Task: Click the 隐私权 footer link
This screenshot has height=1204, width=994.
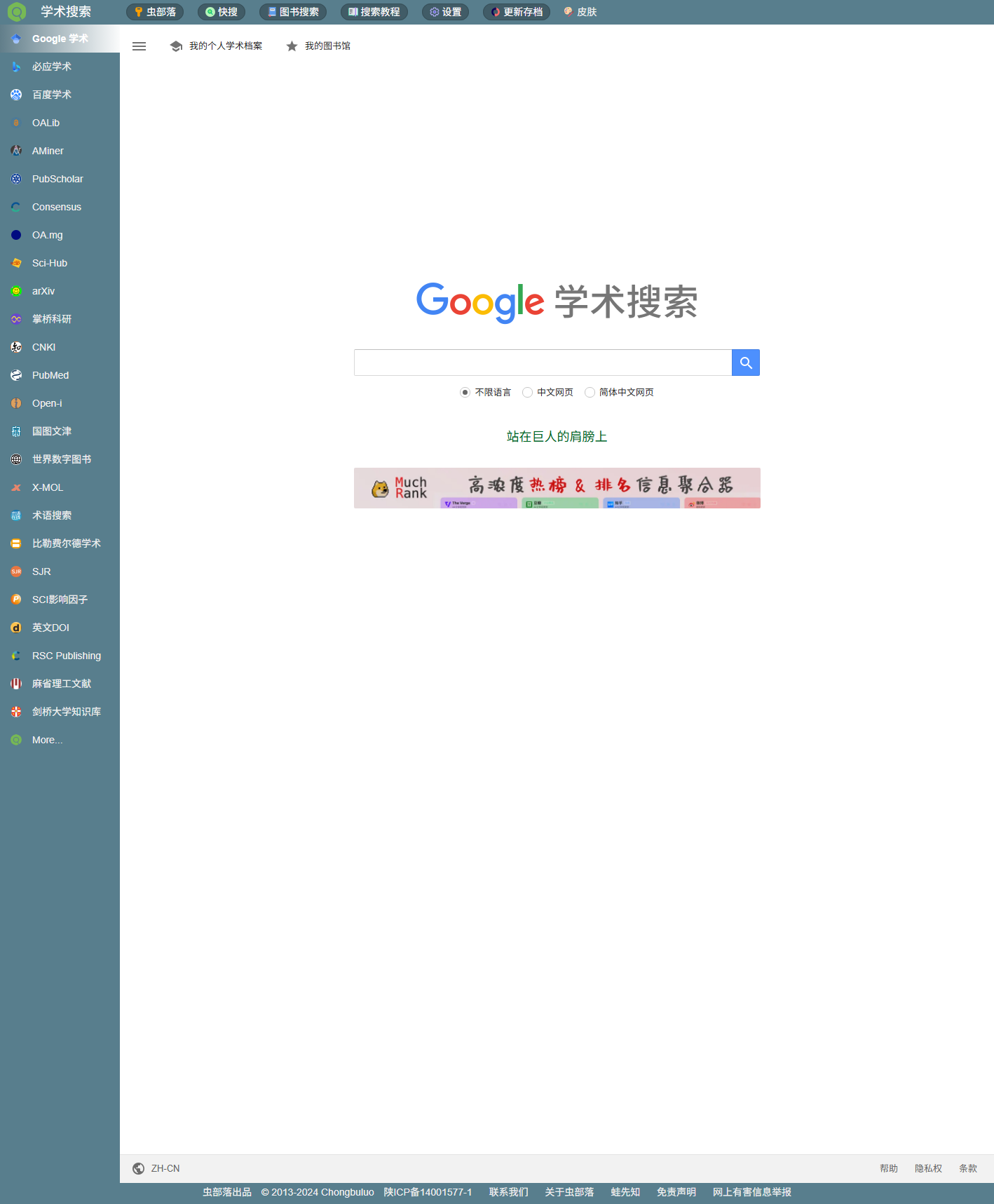Action: (x=928, y=1168)
